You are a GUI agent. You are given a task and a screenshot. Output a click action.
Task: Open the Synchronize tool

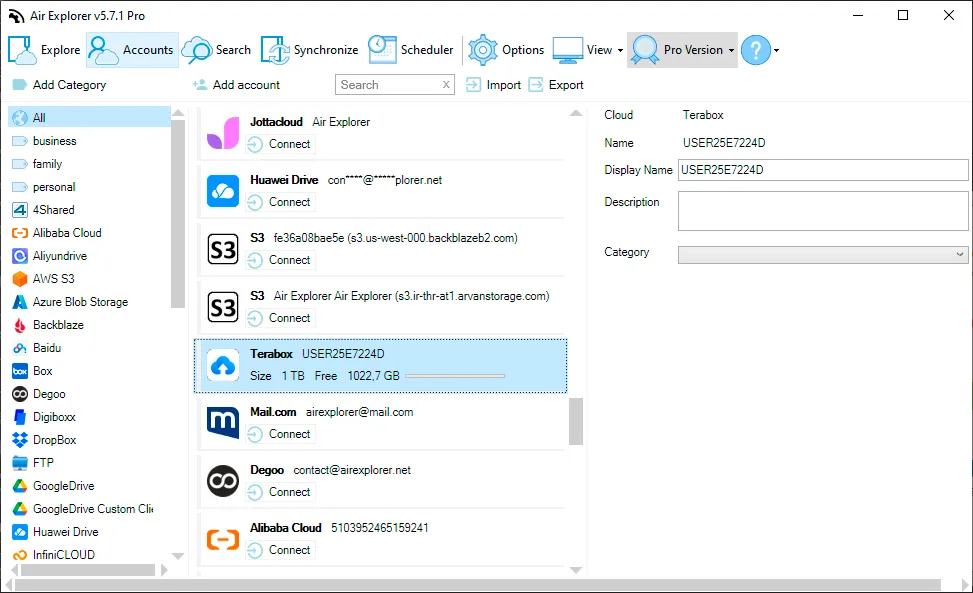(x=310, y=50)
